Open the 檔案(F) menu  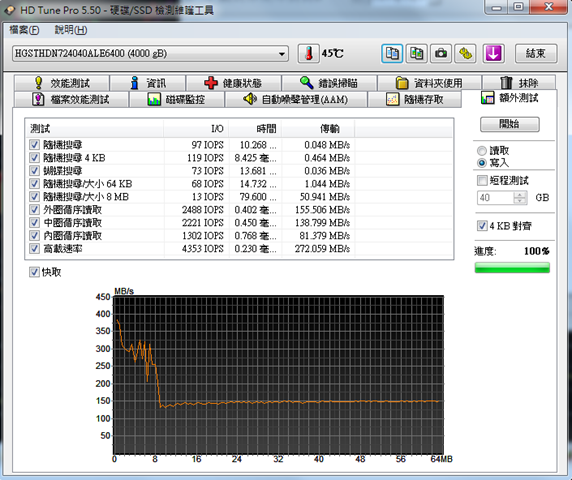coord(24,30)
